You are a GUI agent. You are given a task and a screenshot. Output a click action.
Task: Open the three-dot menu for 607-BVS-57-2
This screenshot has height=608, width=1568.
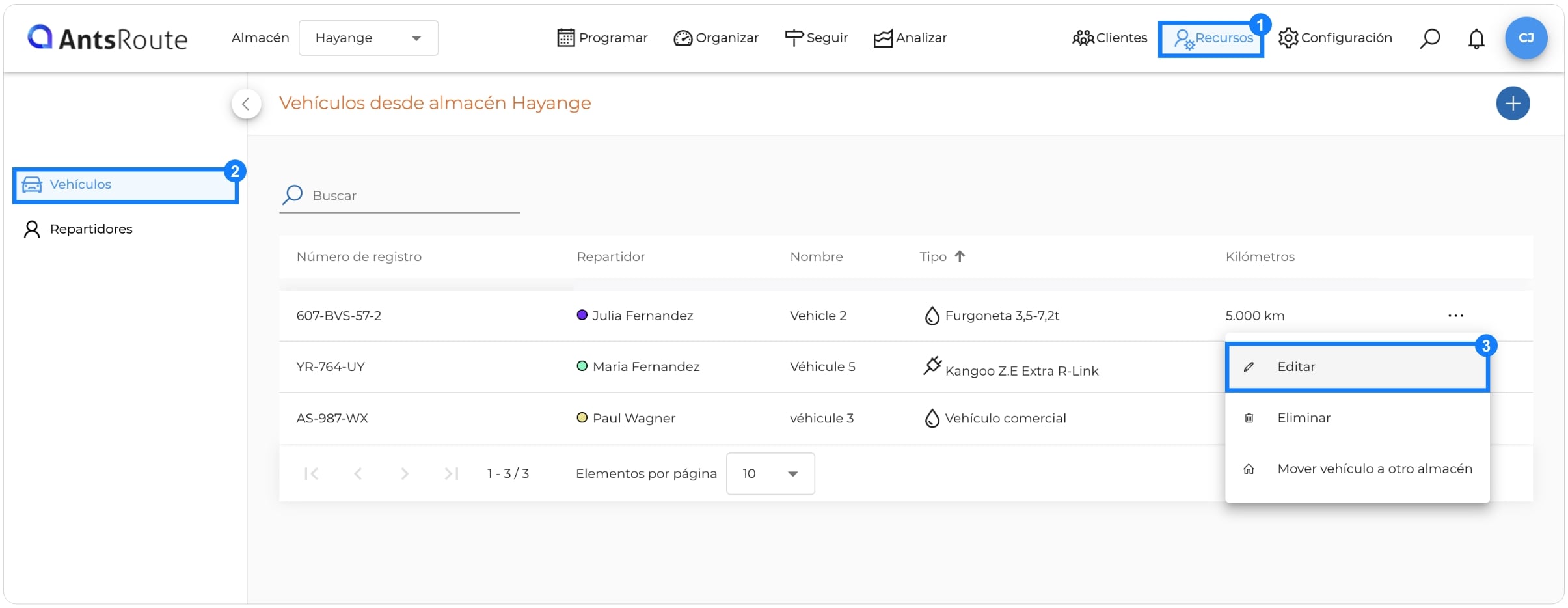[1455, 316]
